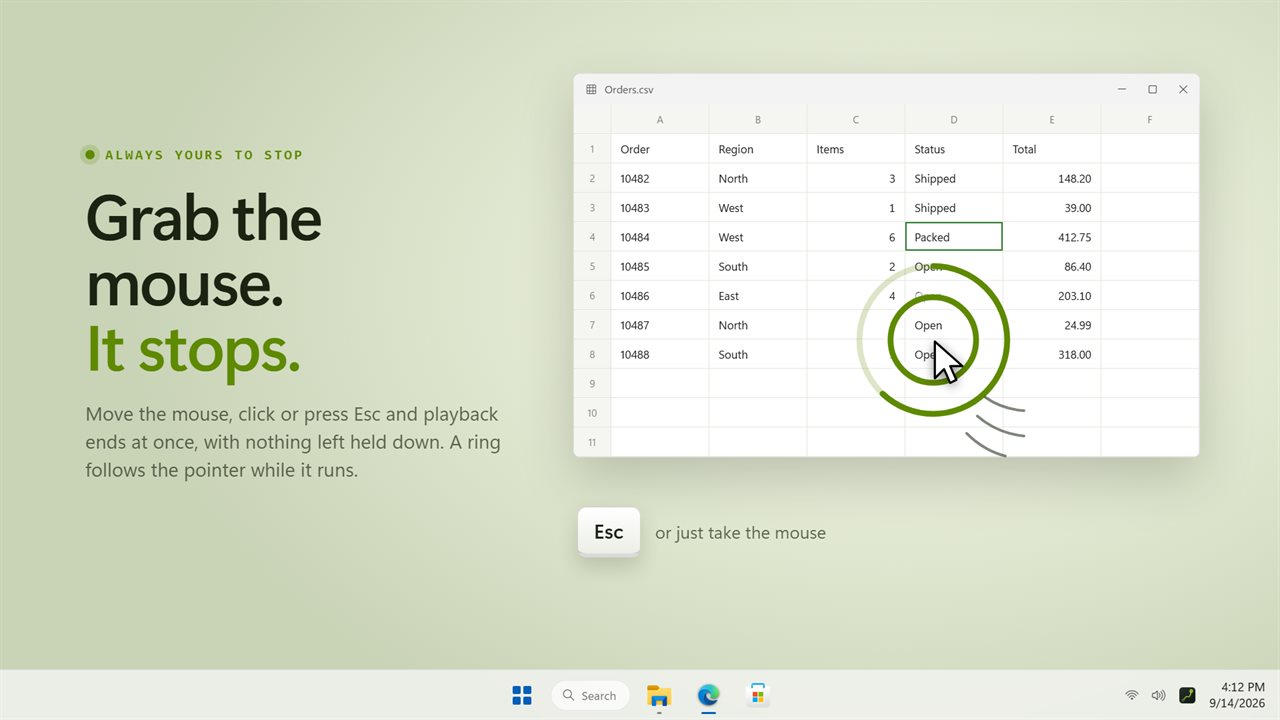Click the volume speaker tray icon
Screen dimensions: 1280x720
[x=1158, y=695]
